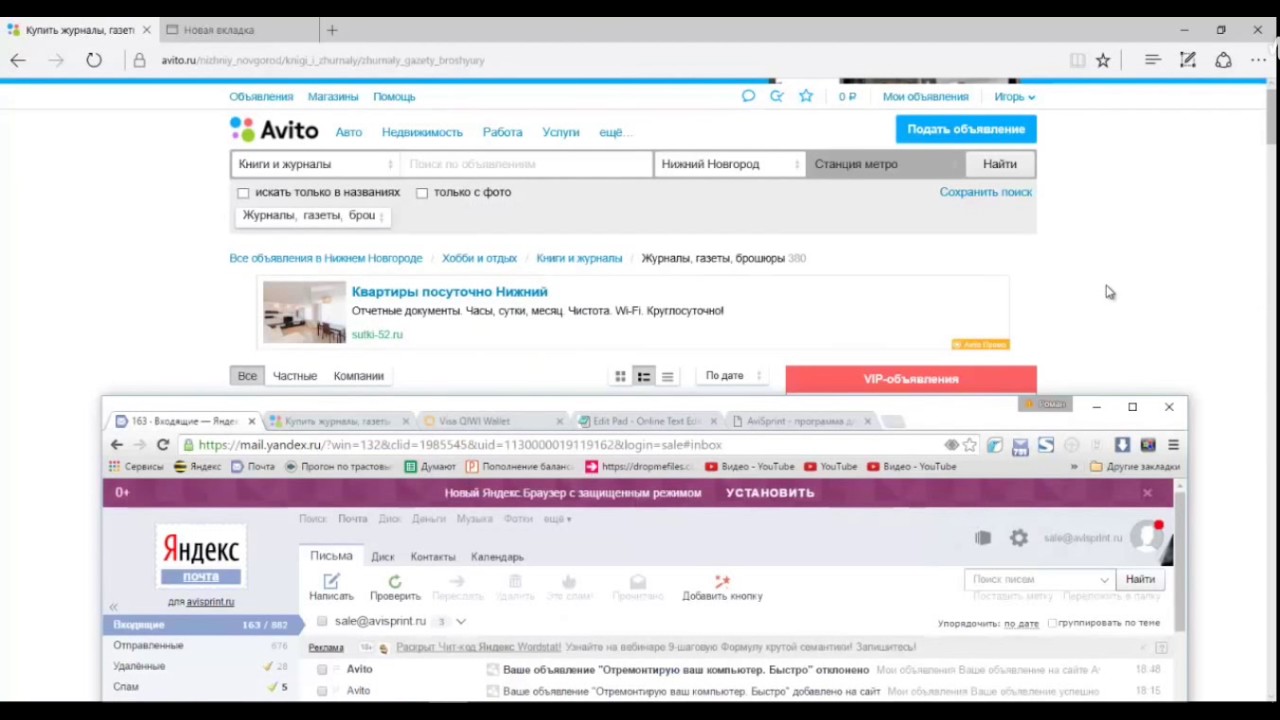Viewport: 1280px width, 720px height.
Task: Click Avito 'Найти' search button
Action: coord(1000,164)
